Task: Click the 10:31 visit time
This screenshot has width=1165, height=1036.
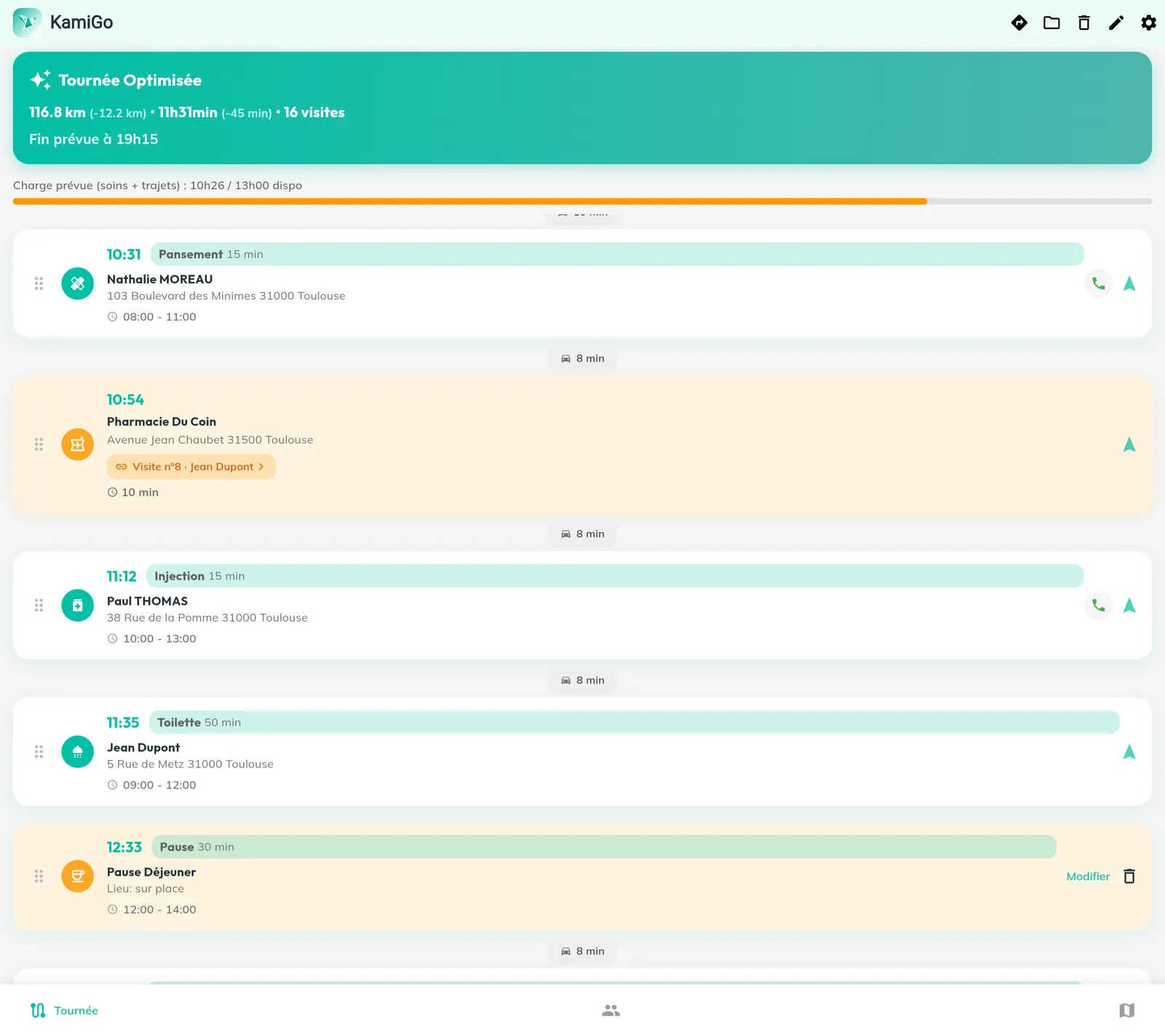Action: click(124, 255)
